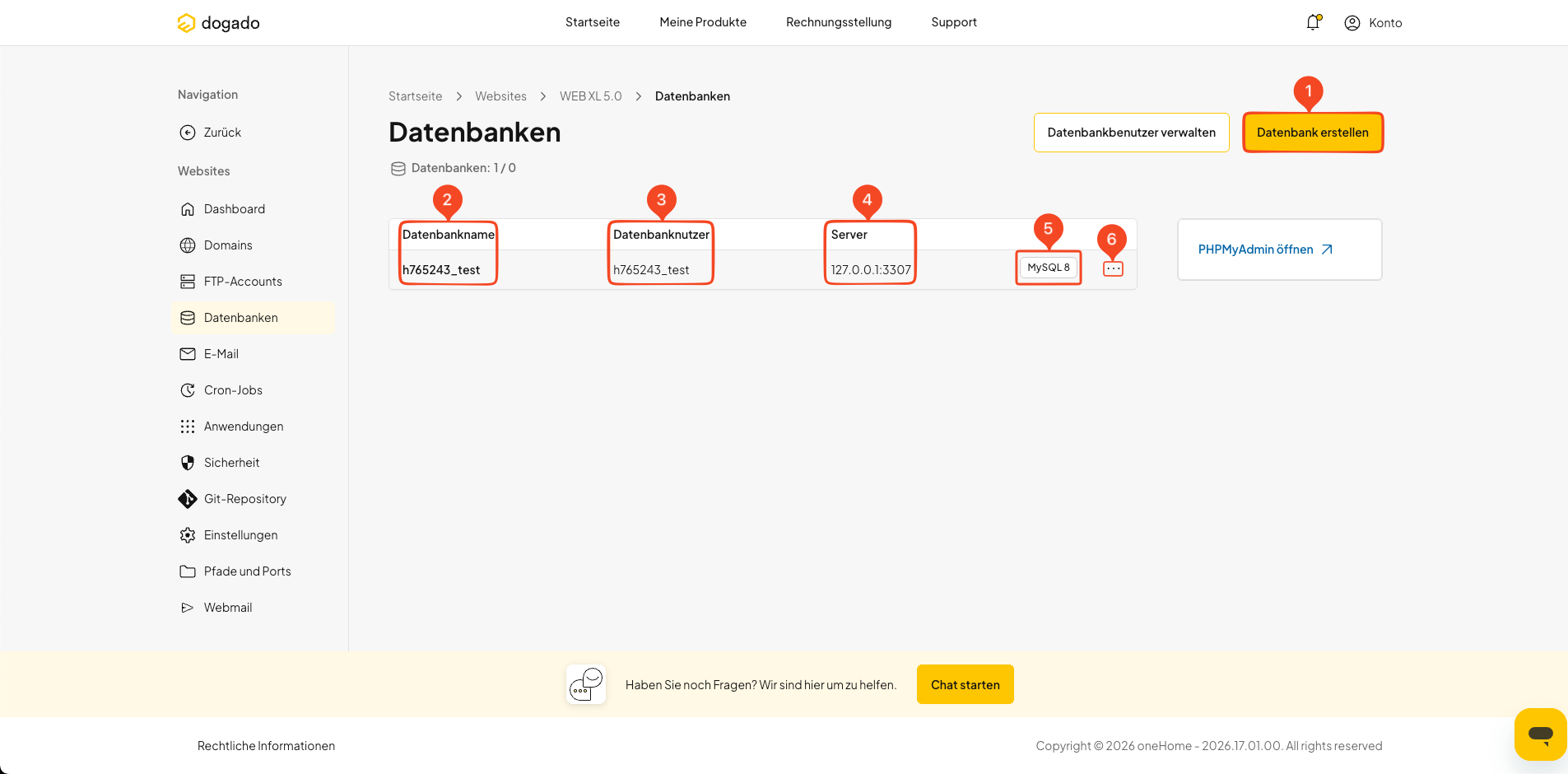Open Support in the top menu
This screenshot has width=1568, height=774.
[x=954, y=22]
